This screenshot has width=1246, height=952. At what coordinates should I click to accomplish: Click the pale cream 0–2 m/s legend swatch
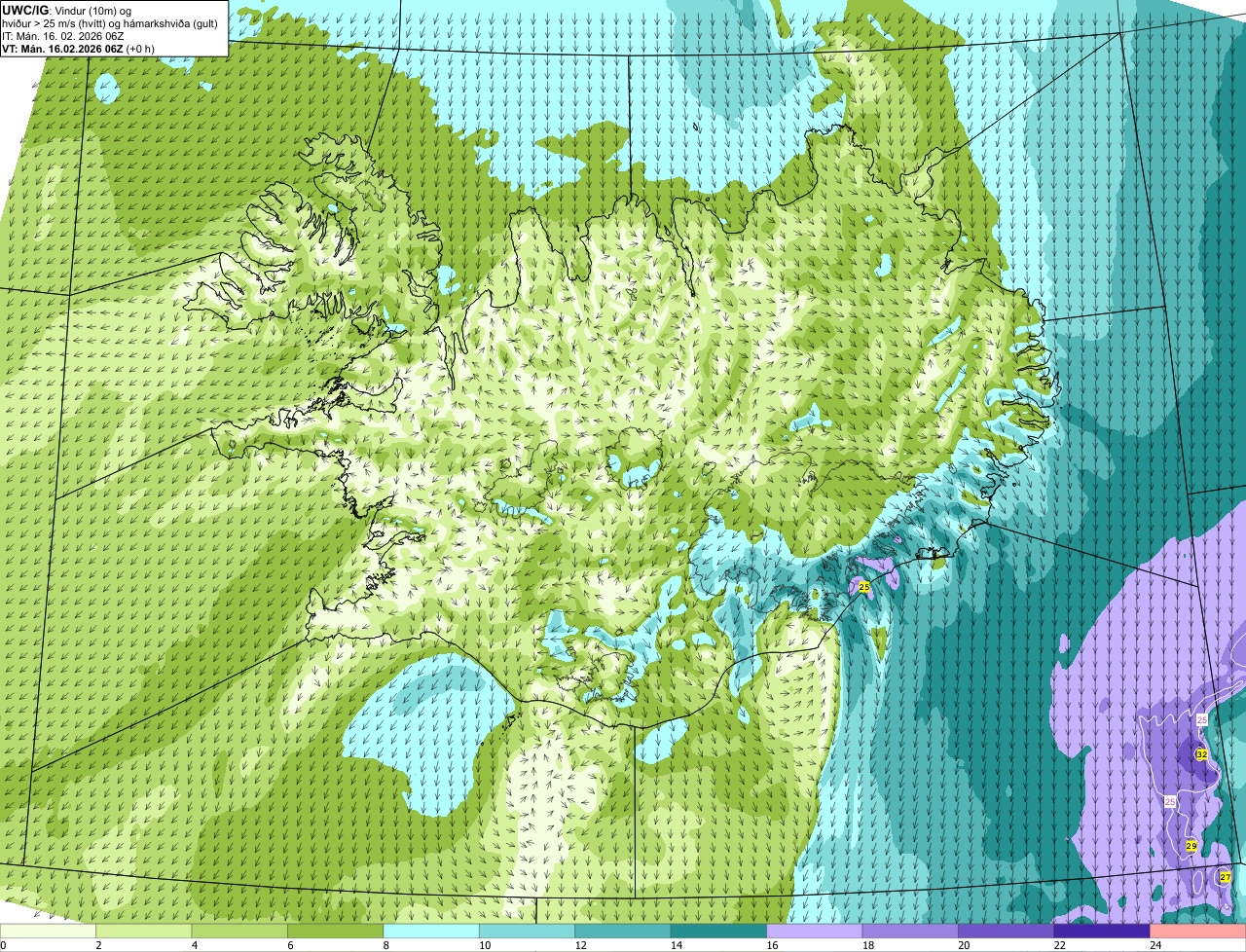[x=48, y=931]
